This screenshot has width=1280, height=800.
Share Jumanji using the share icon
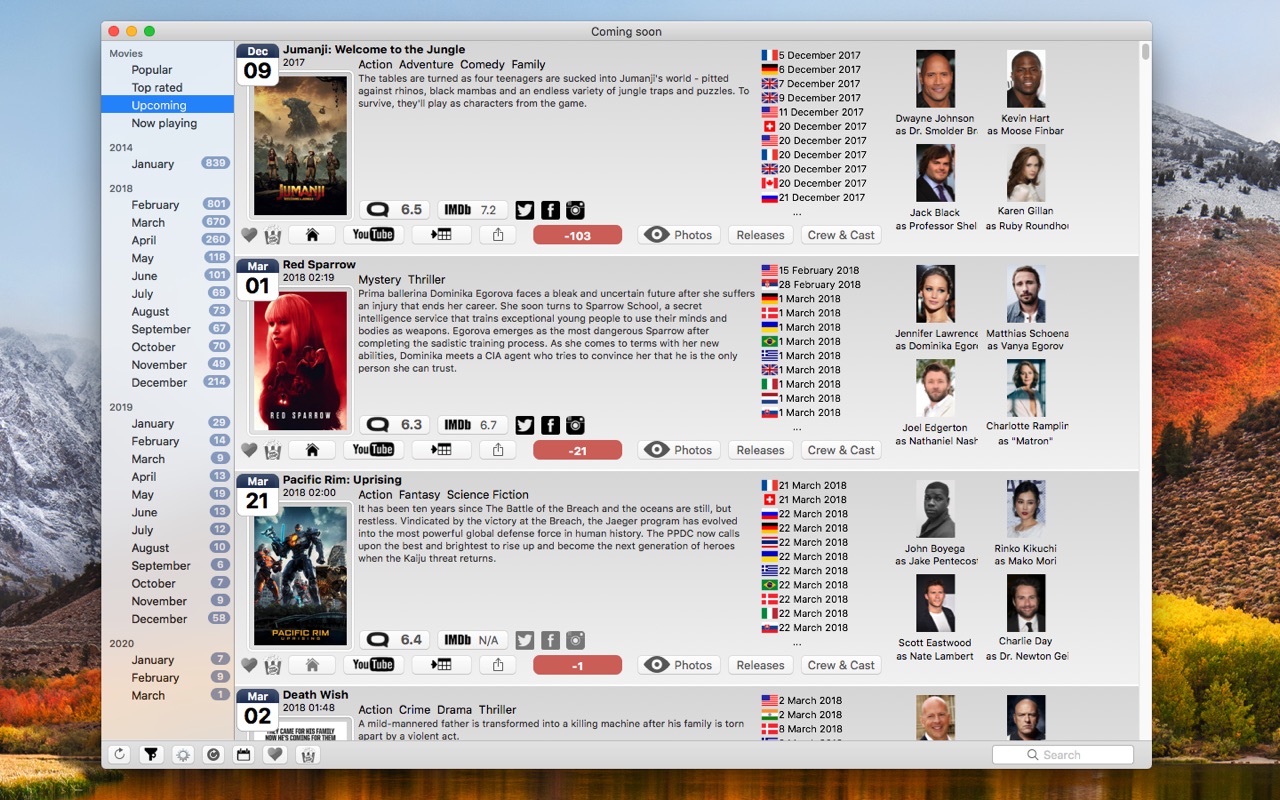point(498,235)
